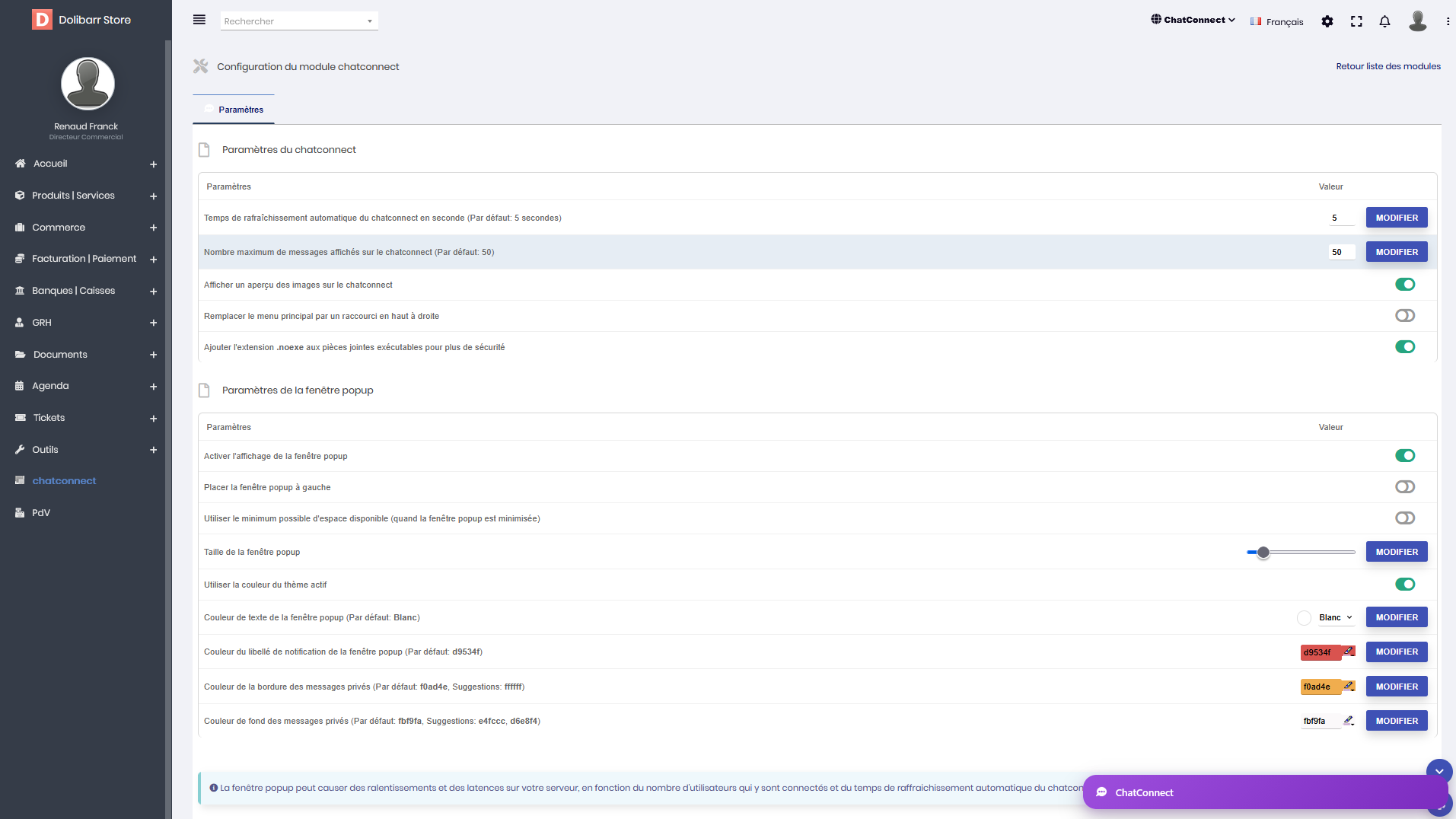Image resolution: width=1456 pixels, height=819 pixels.
Task: Open the settings gear icon in top bar
Action: tap(1327, 21)
